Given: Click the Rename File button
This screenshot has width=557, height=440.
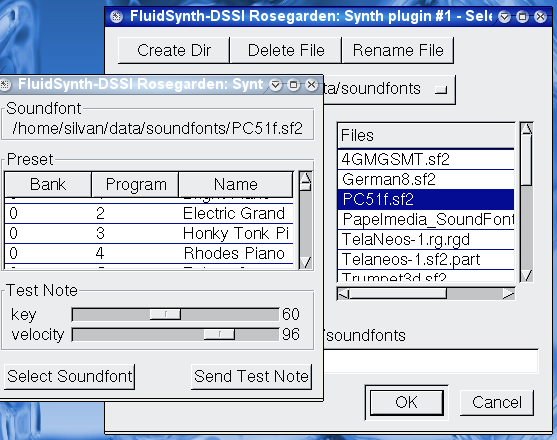Looking at the screenshot, I should pos(398,50).
